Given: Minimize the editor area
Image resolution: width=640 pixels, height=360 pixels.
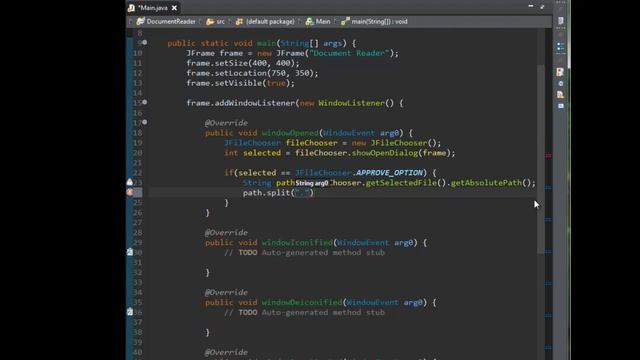Looking at the screenshot, I should (x=531, y=7).
